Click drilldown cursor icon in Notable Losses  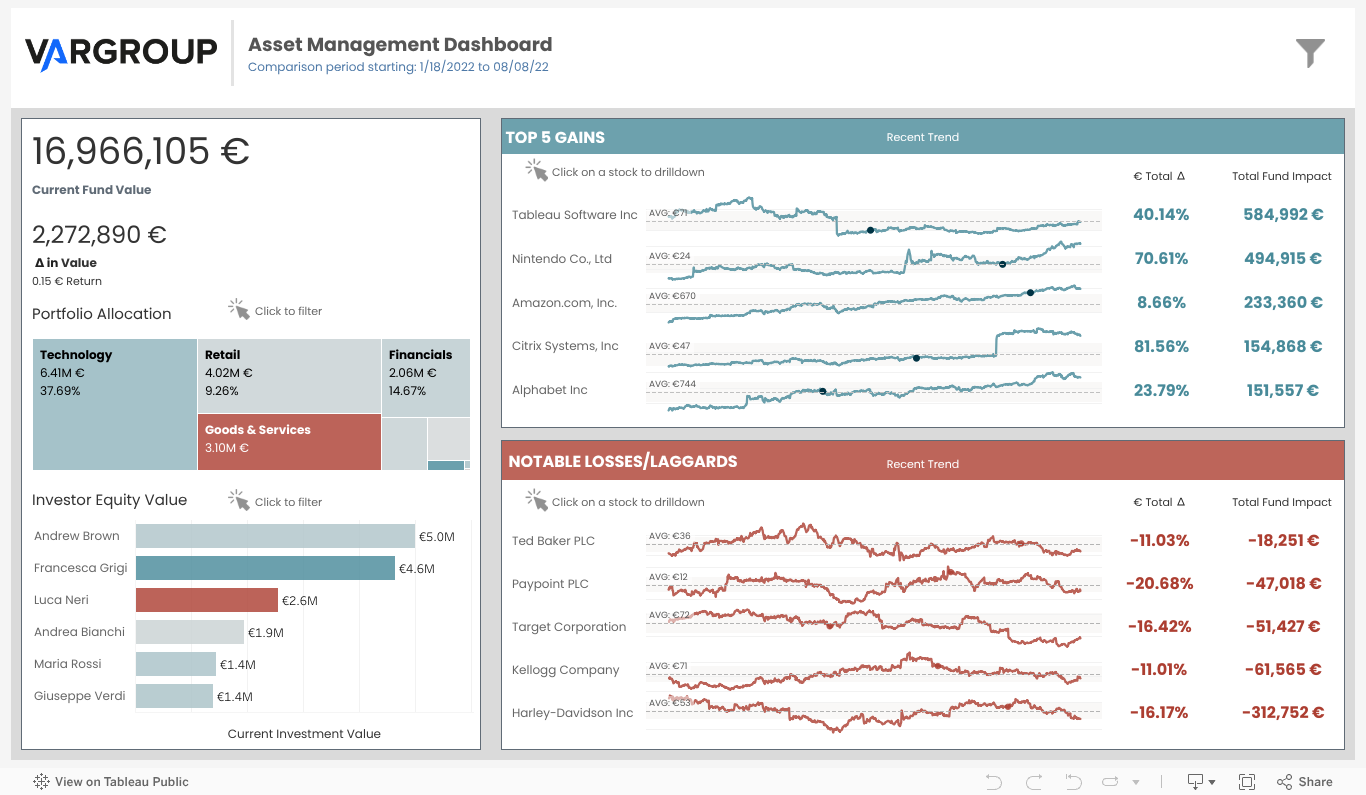537,500
